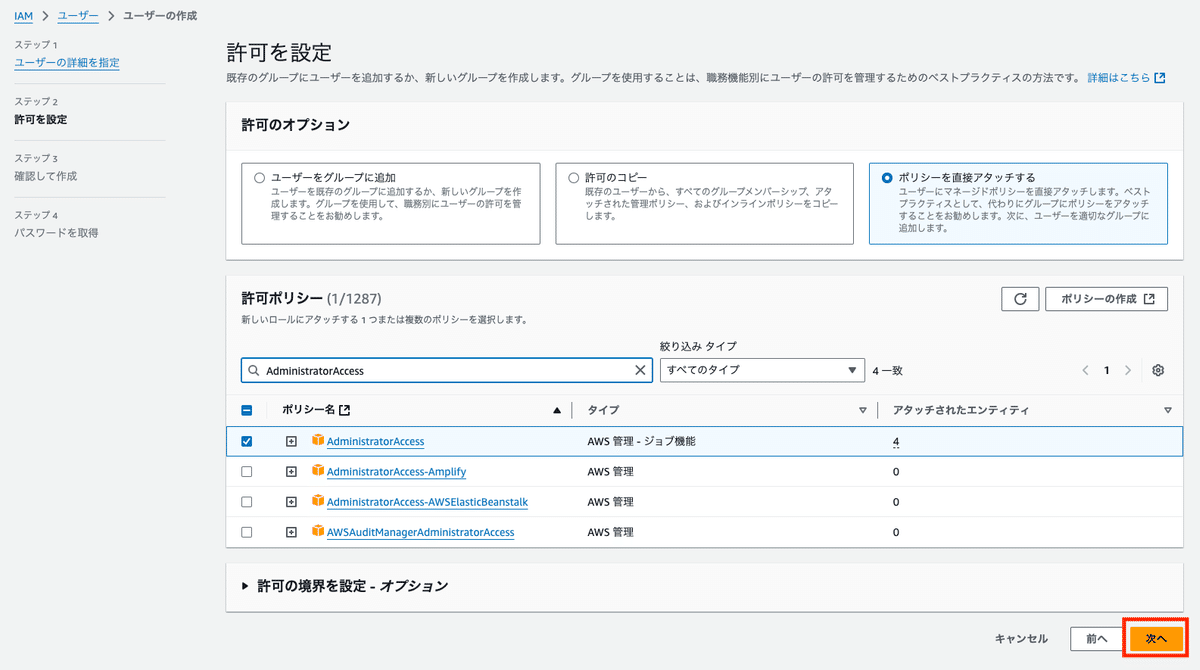Viewport: 1200px width, 670px height.
Task: Select ユーザーをグループに追加 radio option
Action: [260, 177]
